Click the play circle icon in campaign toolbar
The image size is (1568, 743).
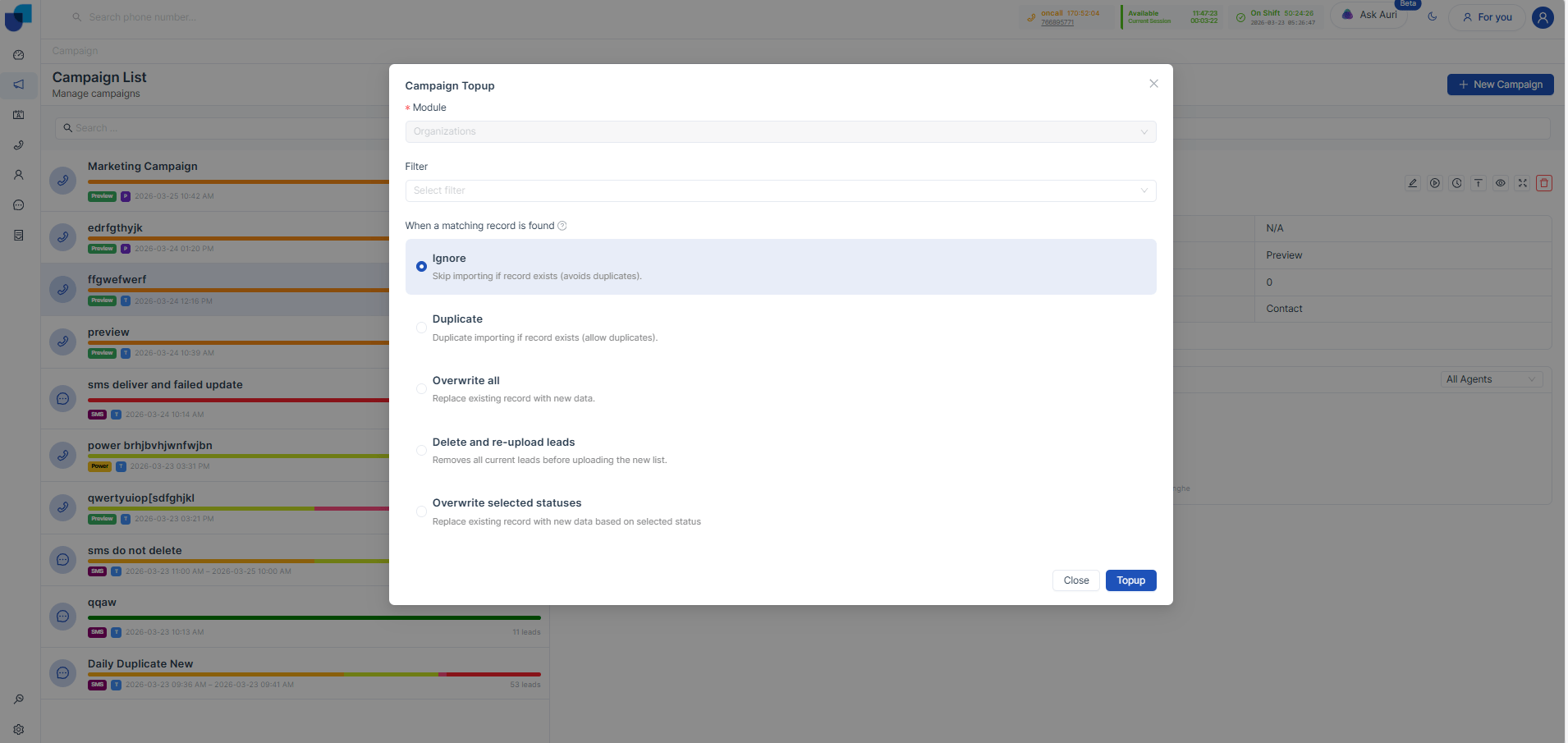(x=1435, y=183)
